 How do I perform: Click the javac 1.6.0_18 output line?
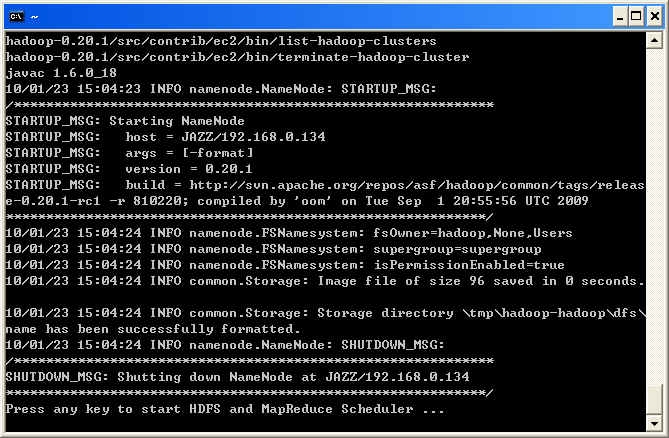[61, 73]
